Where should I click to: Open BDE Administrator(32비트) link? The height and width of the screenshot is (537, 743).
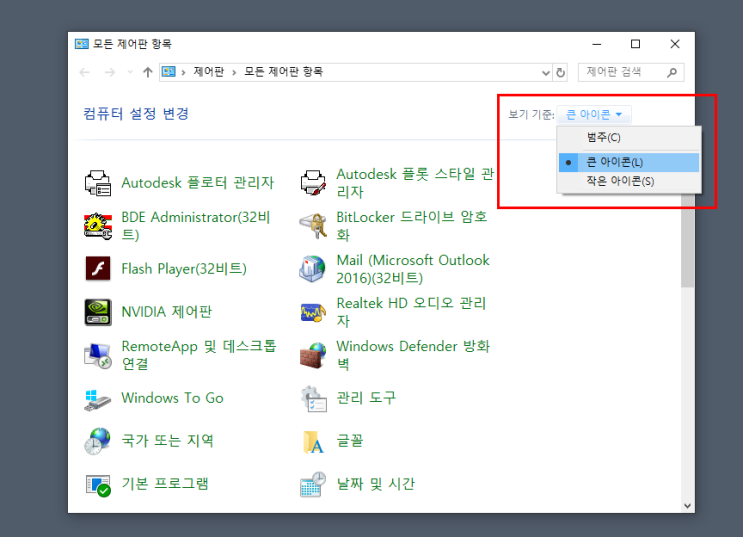[196, 226]
